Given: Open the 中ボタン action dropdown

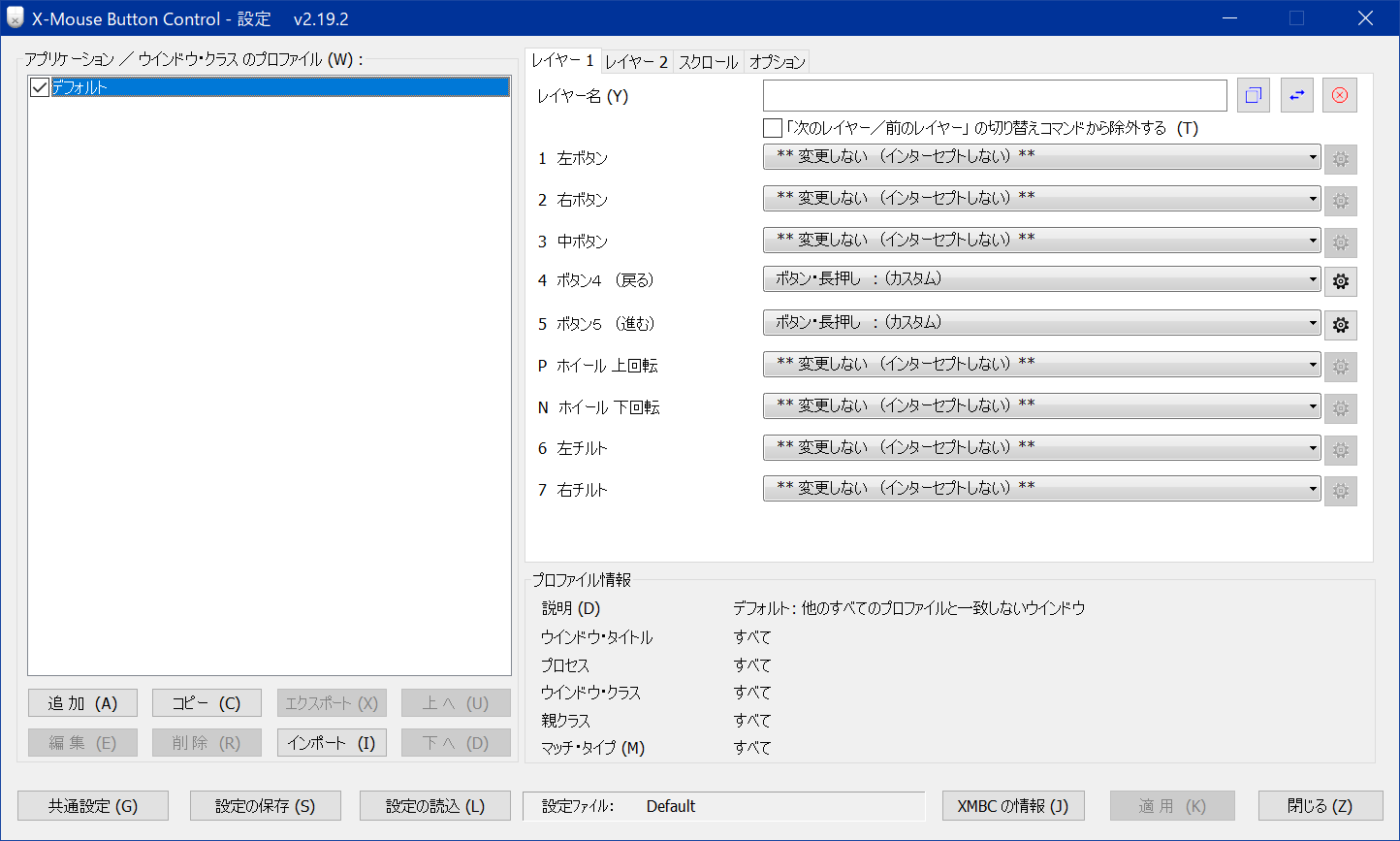Looking at the screenshot, I should pyautogui.click(x=1042, y=240).
